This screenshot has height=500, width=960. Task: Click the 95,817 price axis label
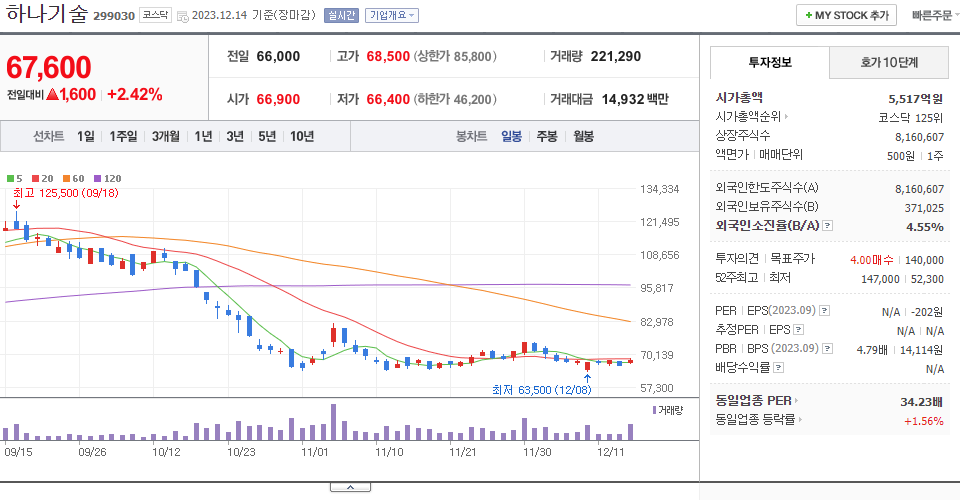pyautogui.click(x=657, y=288)
